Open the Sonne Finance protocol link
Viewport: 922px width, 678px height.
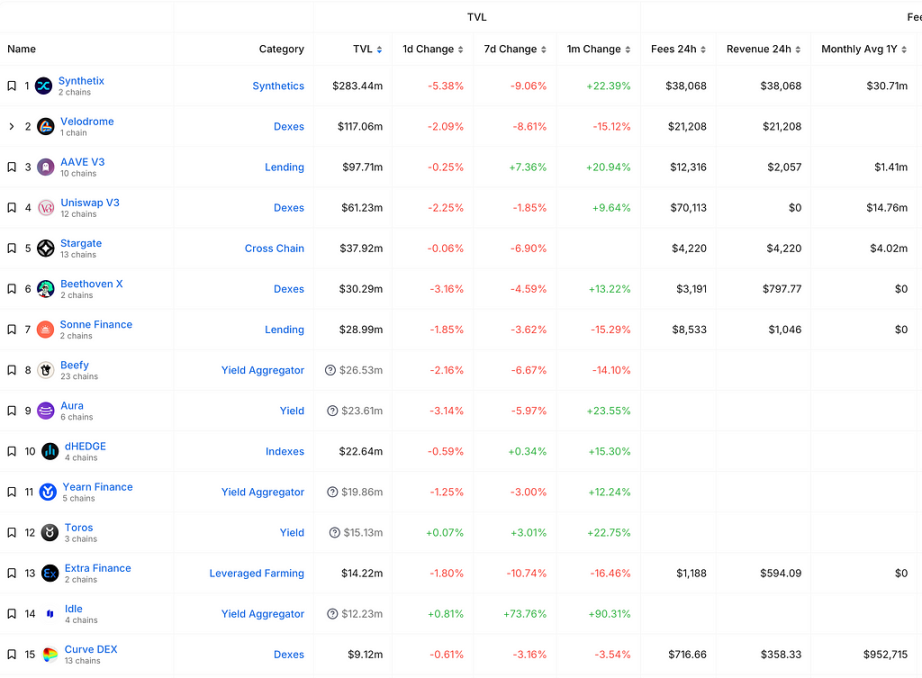pos(96,325)
